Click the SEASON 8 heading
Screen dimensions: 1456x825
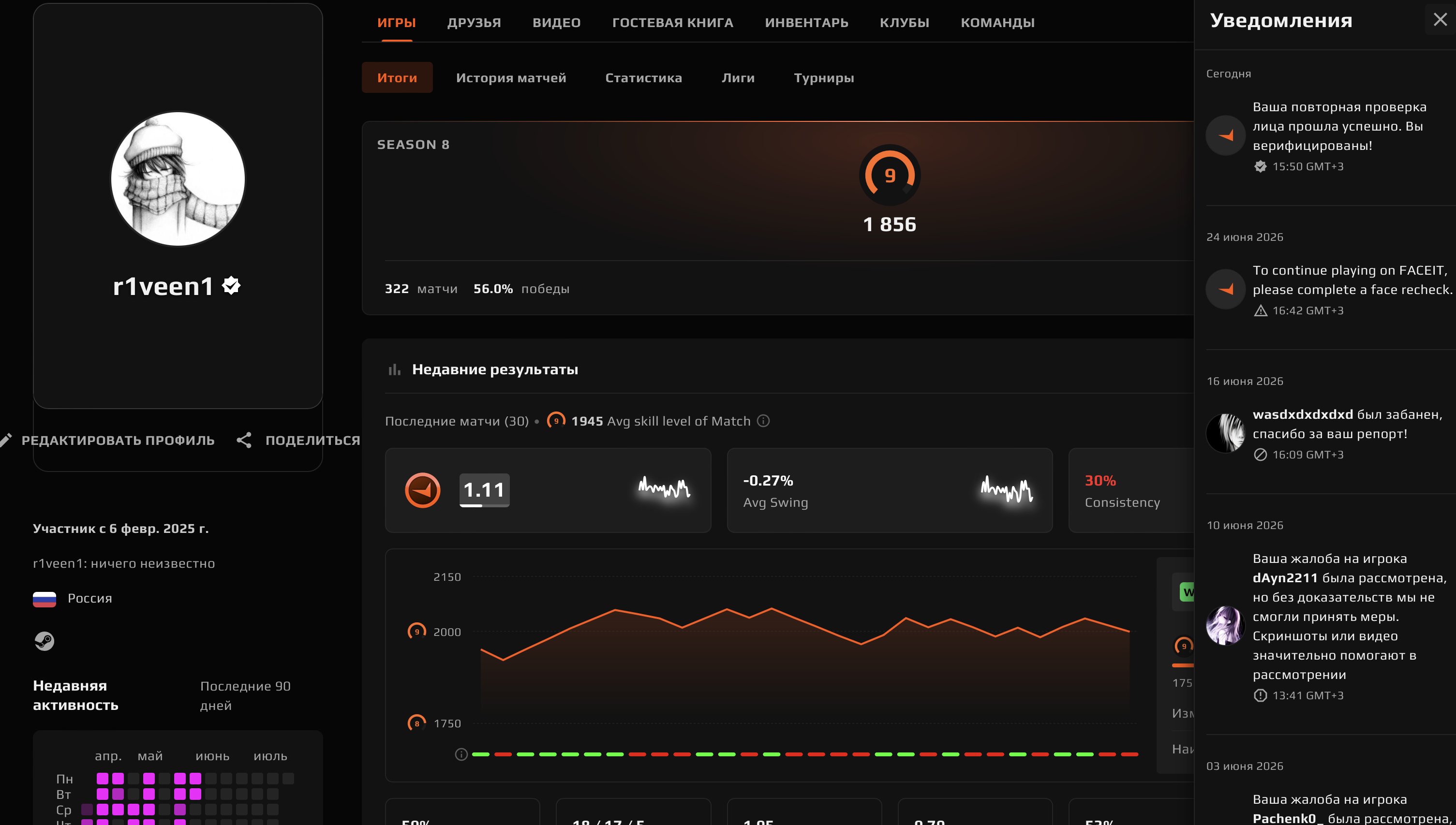tap(413, 145)
